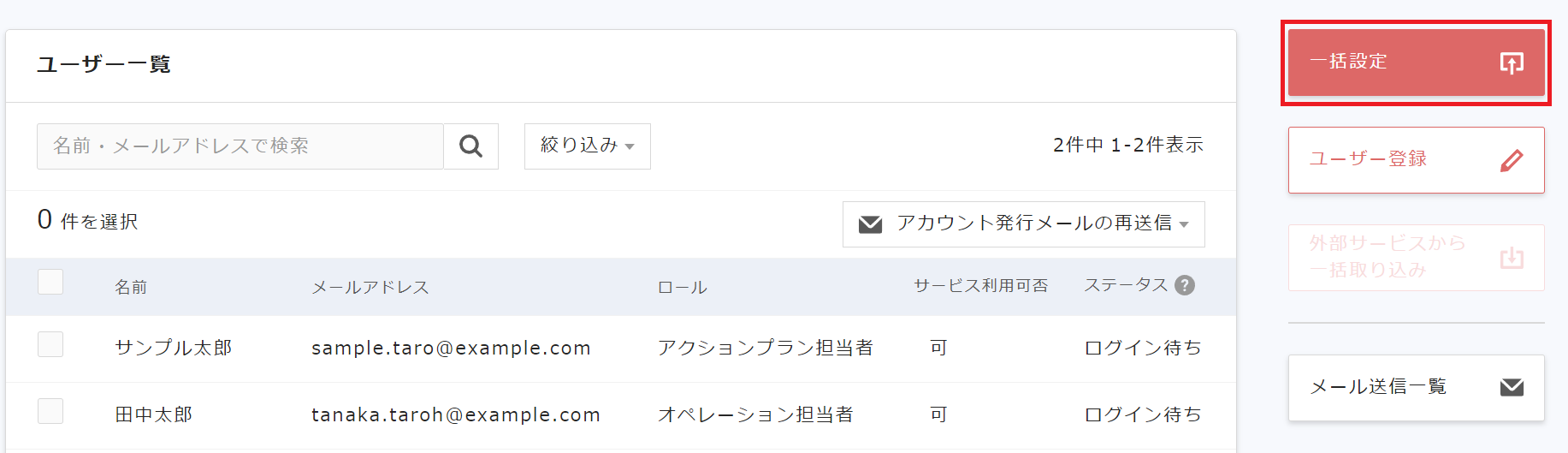Click the envelope icon beside アカウント発行メールの再送信
1568x453 pixels.
point(870,224)
